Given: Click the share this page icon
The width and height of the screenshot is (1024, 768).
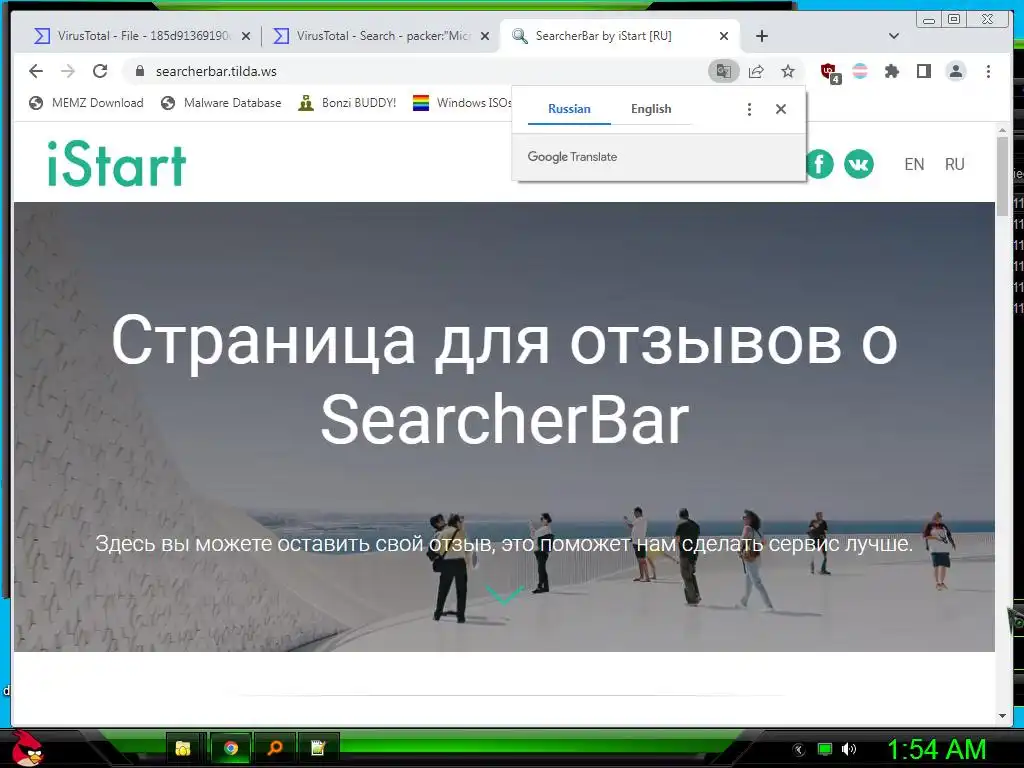Looking at the screenshot, I should (756, 71).
